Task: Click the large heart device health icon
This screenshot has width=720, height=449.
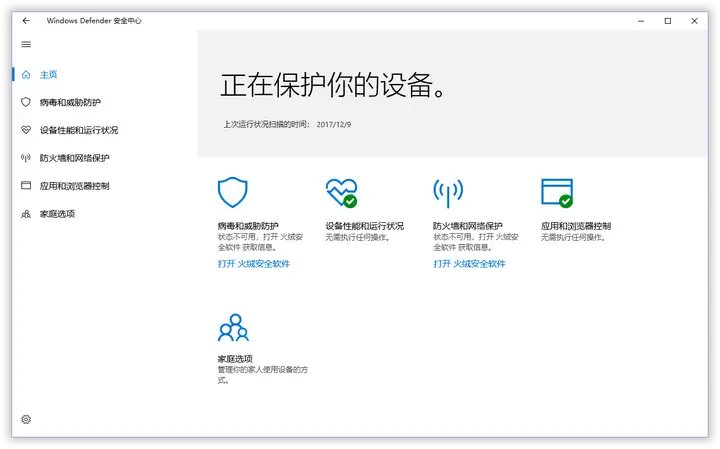Action: 342,193
